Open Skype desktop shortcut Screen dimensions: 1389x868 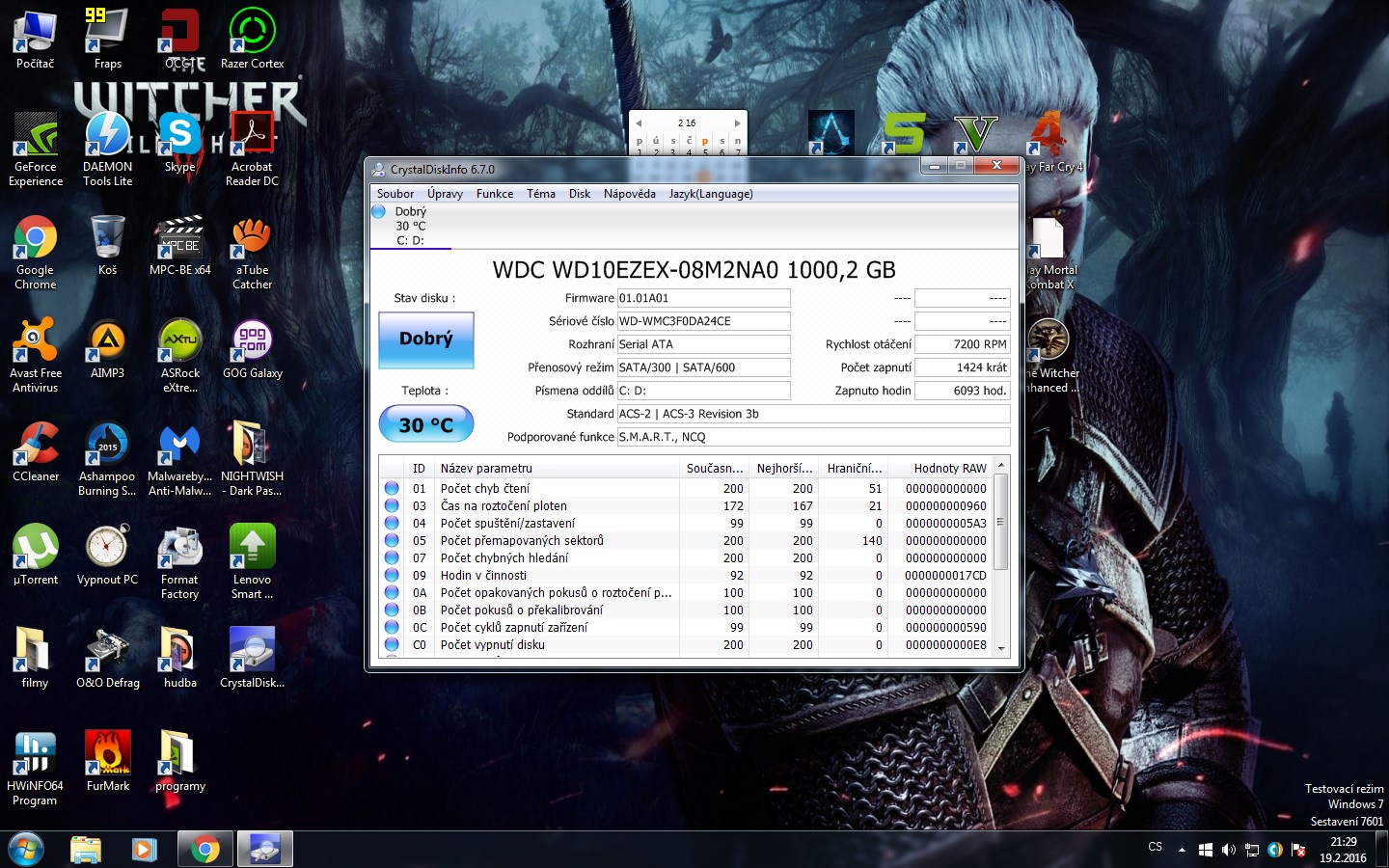pyautogui.click(x=180, y=143)
